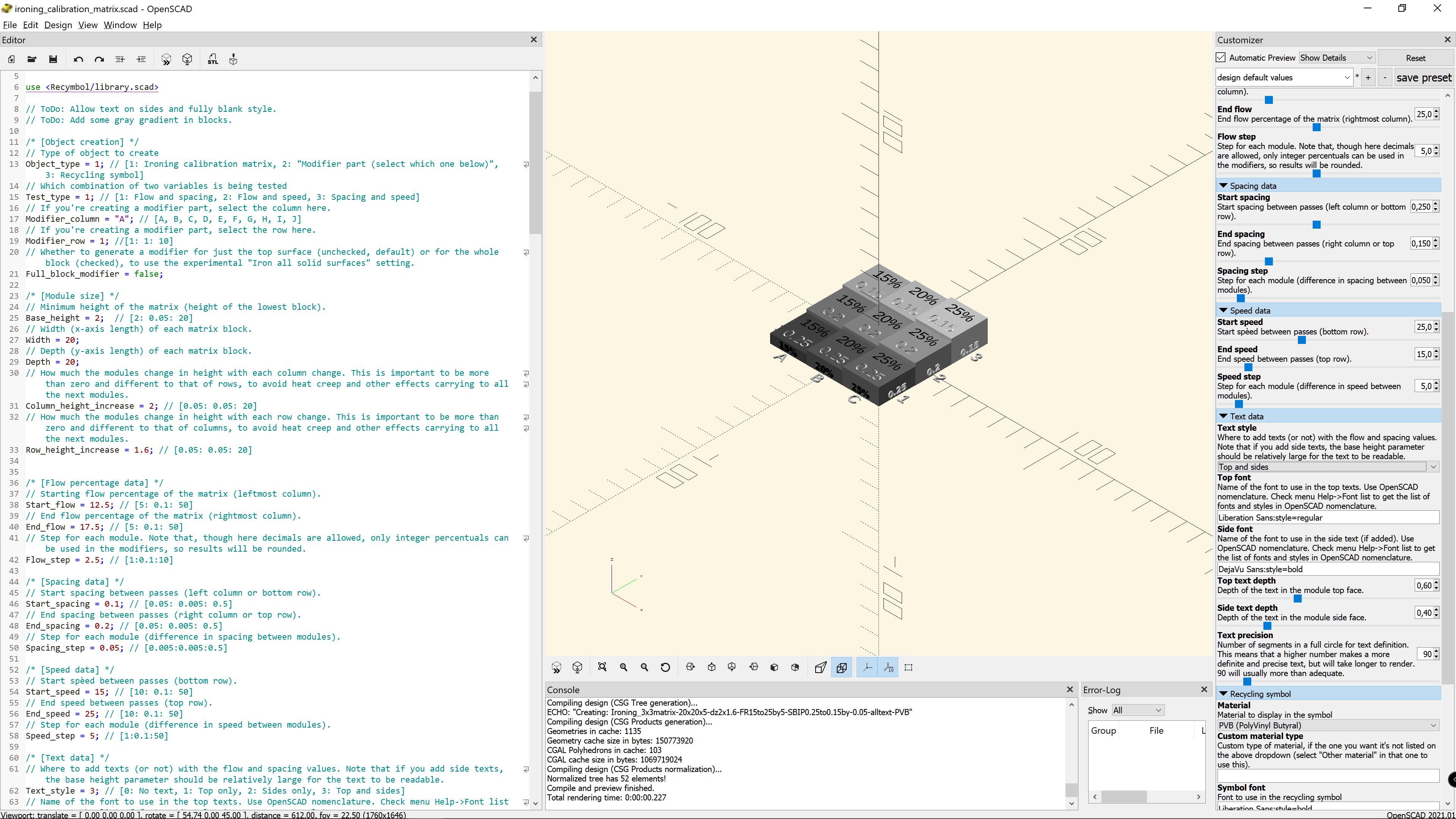Open the View menu

point(88,25)
